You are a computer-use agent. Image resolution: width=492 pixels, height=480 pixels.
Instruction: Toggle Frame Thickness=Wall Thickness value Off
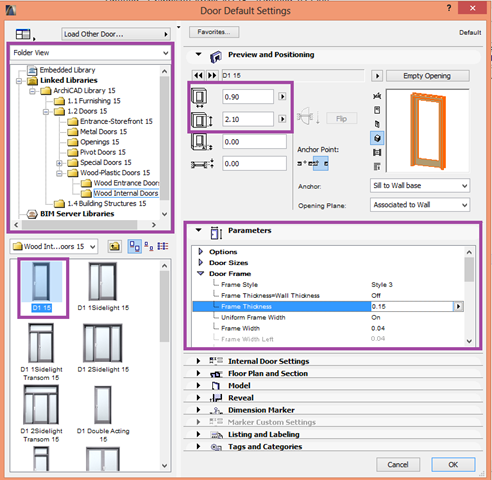[376, 295]
